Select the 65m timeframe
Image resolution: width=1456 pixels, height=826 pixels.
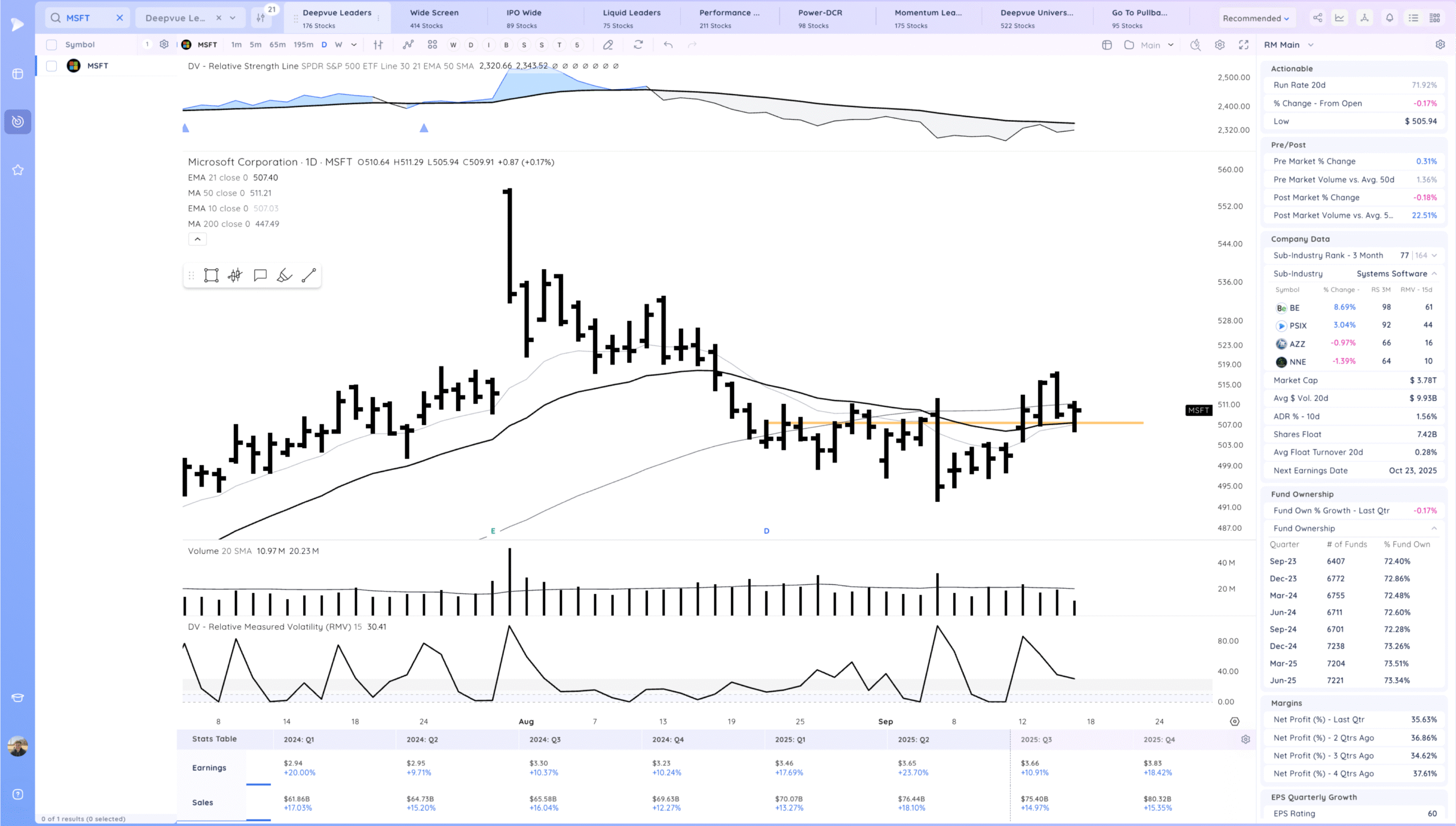[x=278, y=44]
